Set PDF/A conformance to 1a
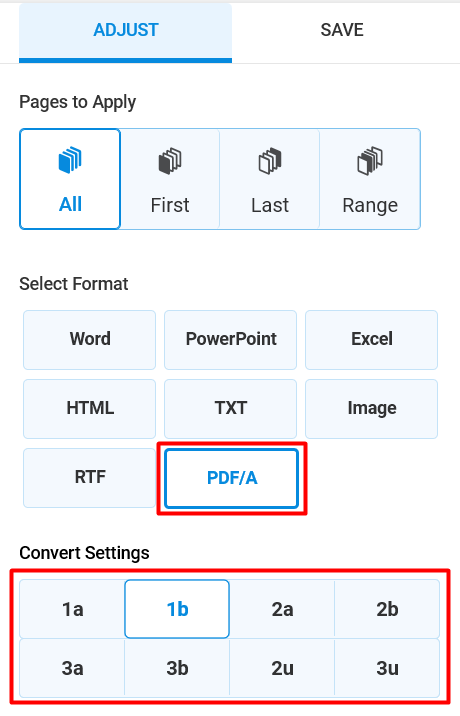Image resolution: width=460 pixels, height=716 pixels. [x=72, y=609]
